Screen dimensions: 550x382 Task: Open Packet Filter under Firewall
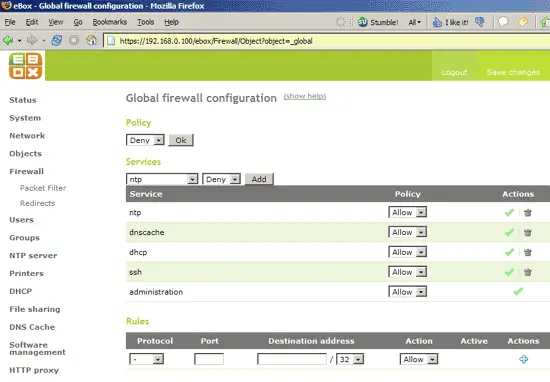click(x=43, y=188)
